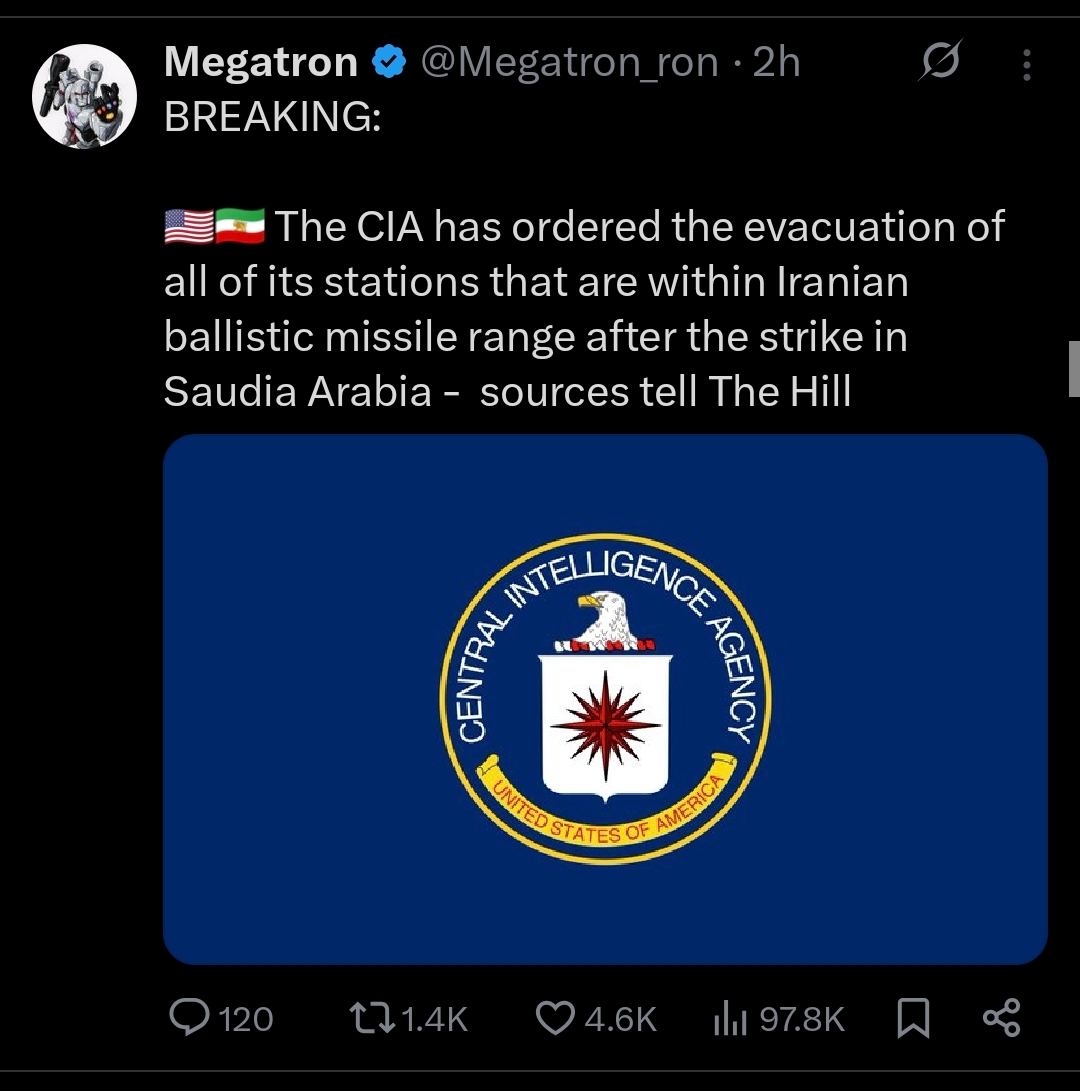Open share options for the post
Viewport: 1080px width, 1091px height.
click(x=1001, y=1018)
